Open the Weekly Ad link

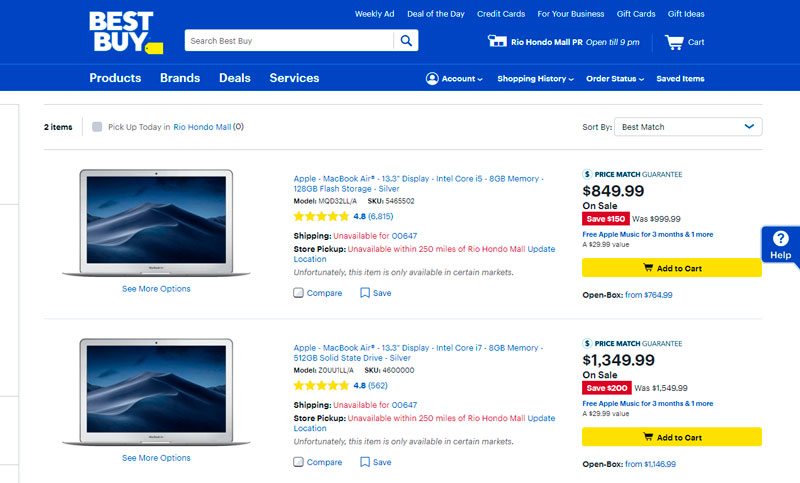point(374,14)
